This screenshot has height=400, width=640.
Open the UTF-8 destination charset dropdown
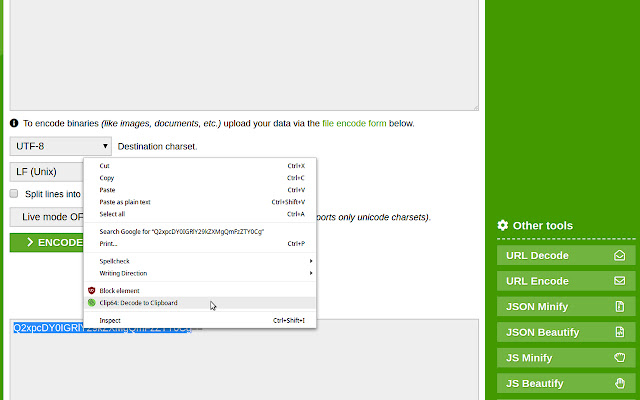[60, 146]
